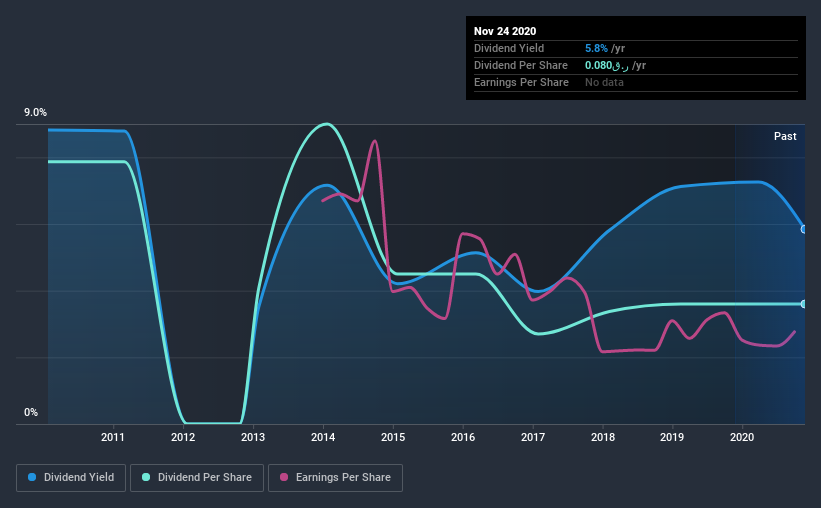Screen dimensions: 821x508
Task: Click the Dividend Per Share endpoint marker
Action: (x=804, y=304)
